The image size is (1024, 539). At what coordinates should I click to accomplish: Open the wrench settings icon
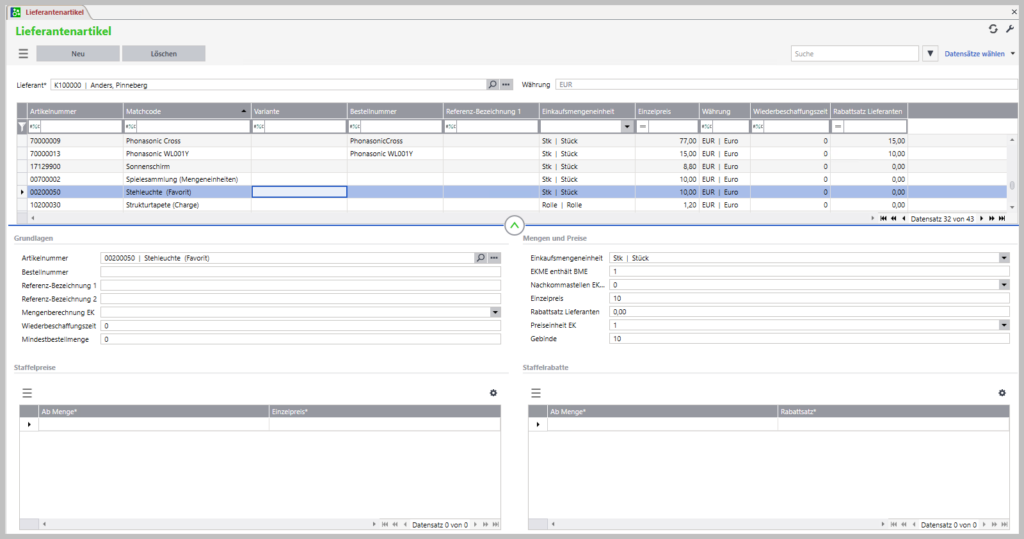[1009, 30]
